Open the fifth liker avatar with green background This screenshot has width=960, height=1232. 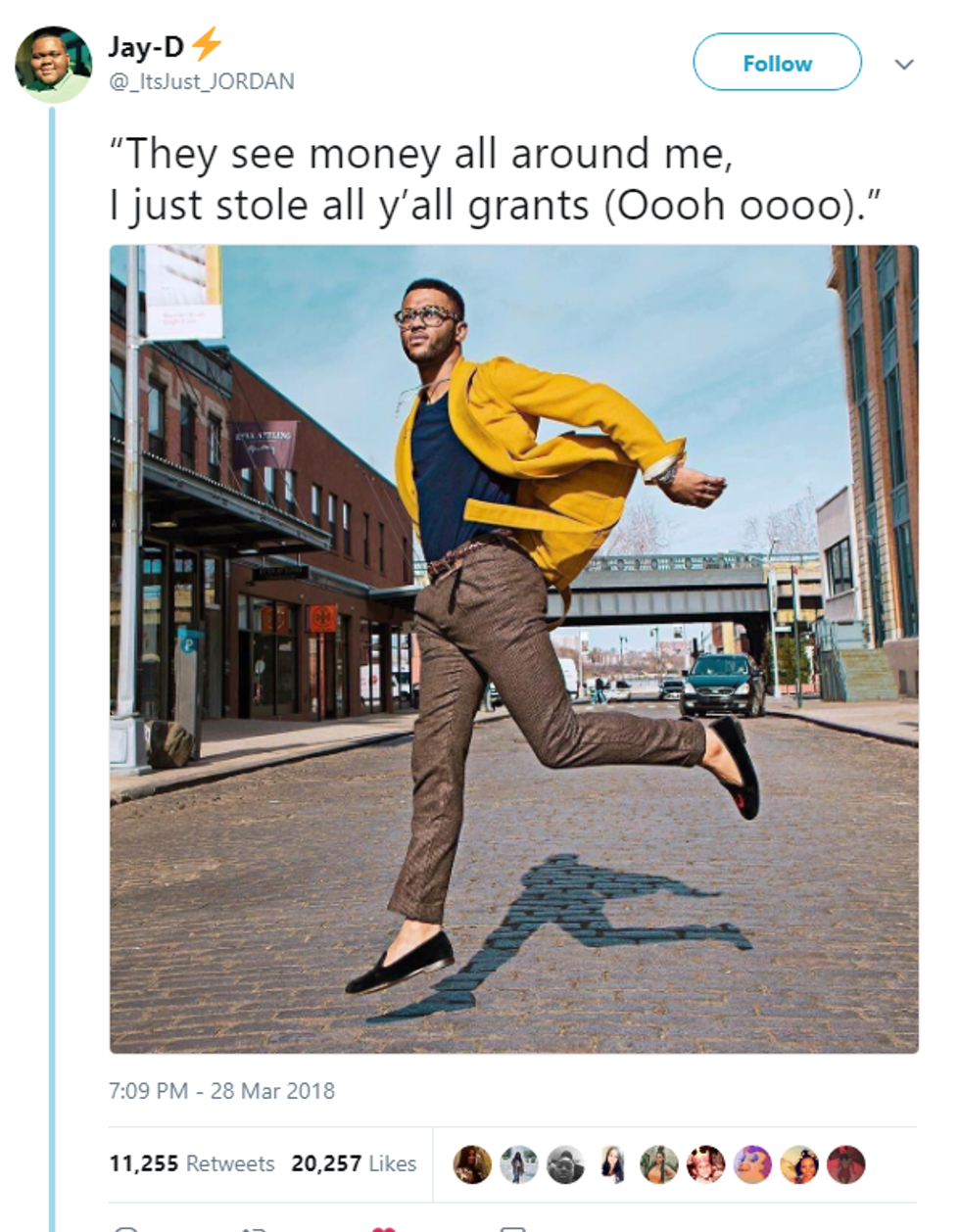(659, 1164)
